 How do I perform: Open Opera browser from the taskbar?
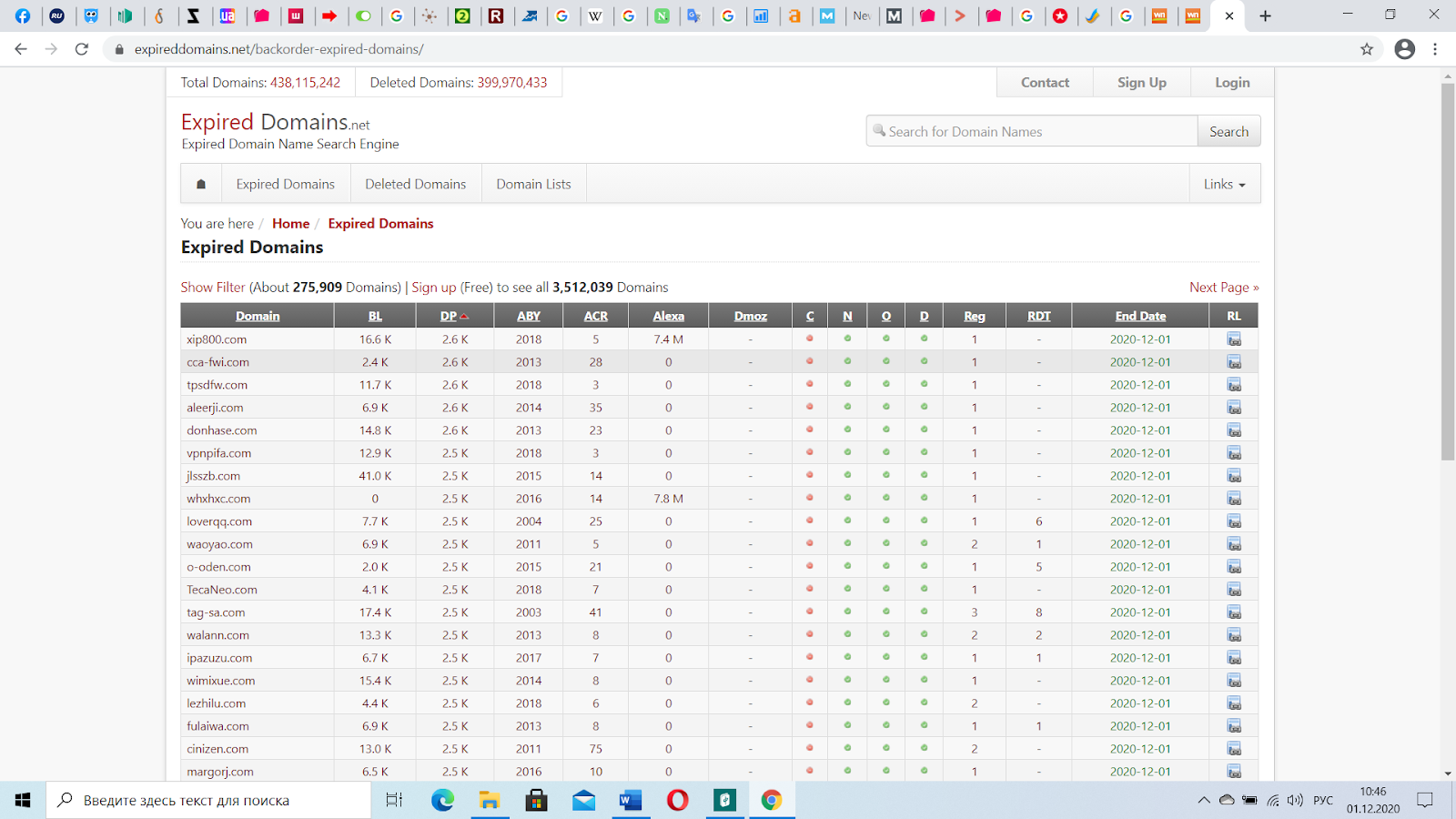pos(678,800)
